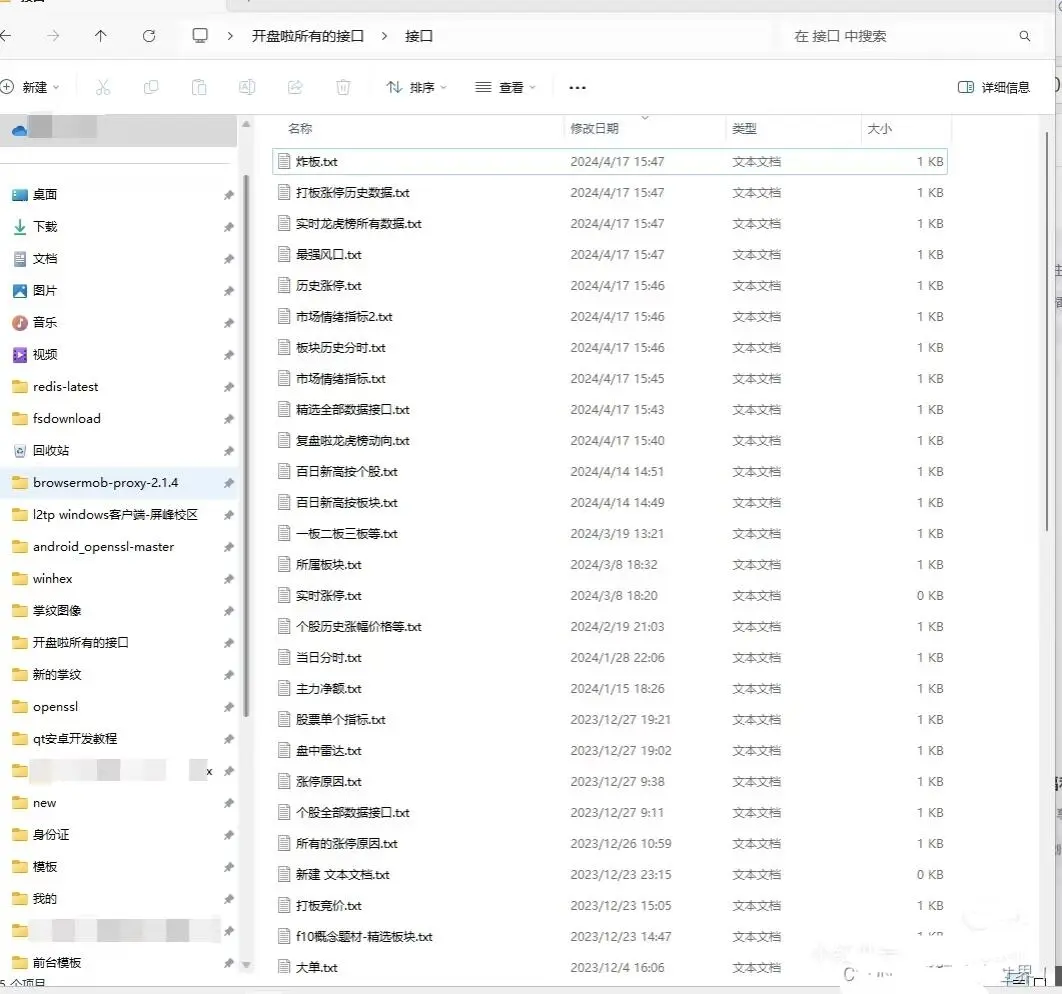The height and width of the screenshot is (994, 1062).
Task: Click breadcrumb 开盘啦所有的接口
Action: [308, 36]
